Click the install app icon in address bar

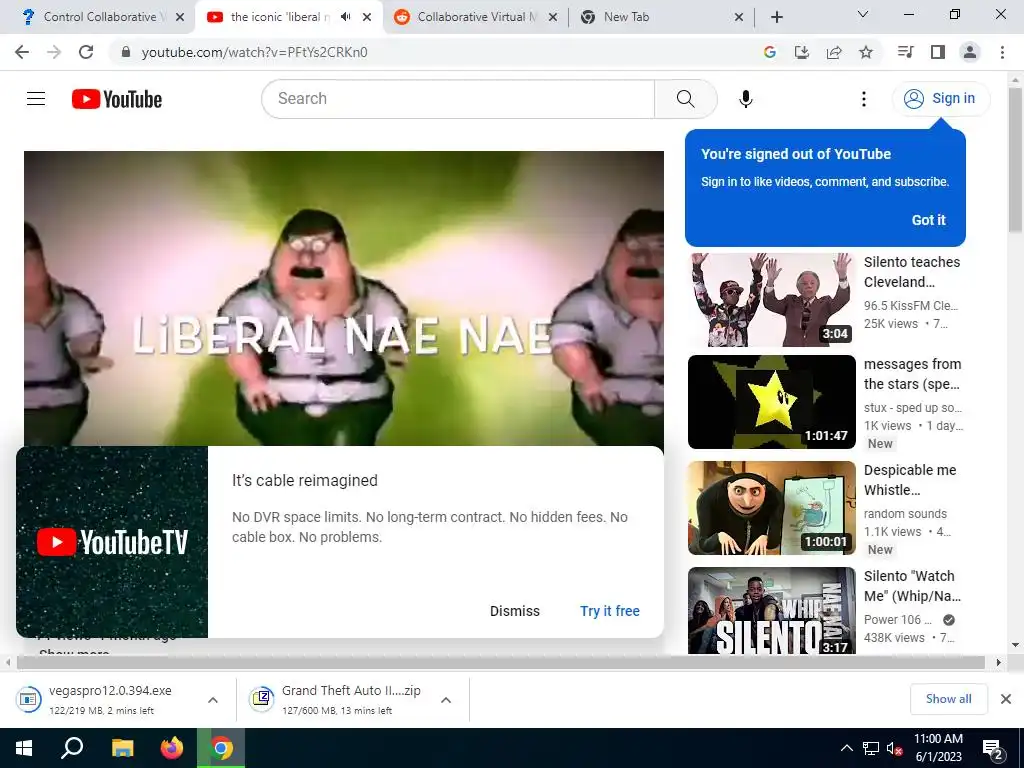pos(802,52)
